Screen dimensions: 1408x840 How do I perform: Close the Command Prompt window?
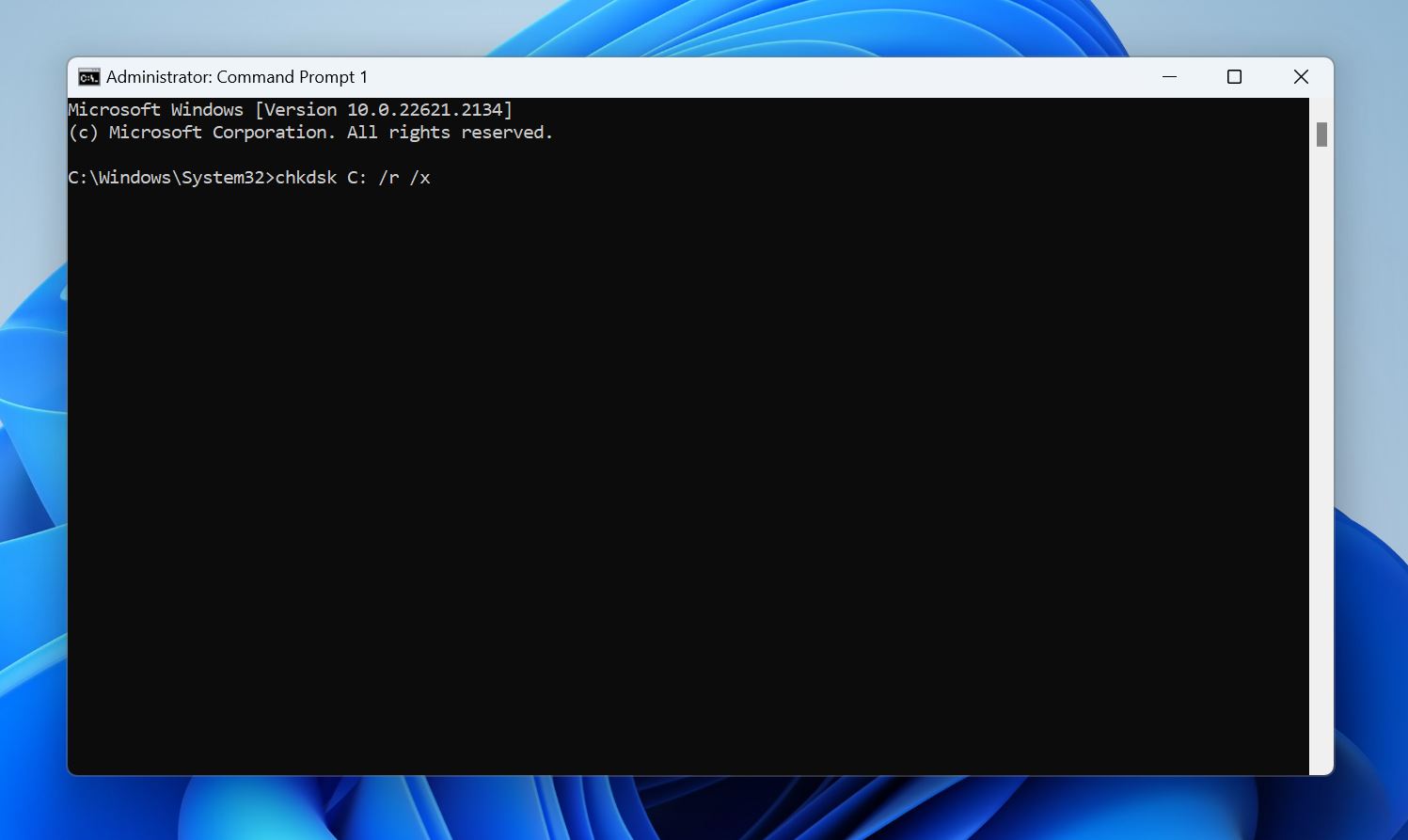1301,76
